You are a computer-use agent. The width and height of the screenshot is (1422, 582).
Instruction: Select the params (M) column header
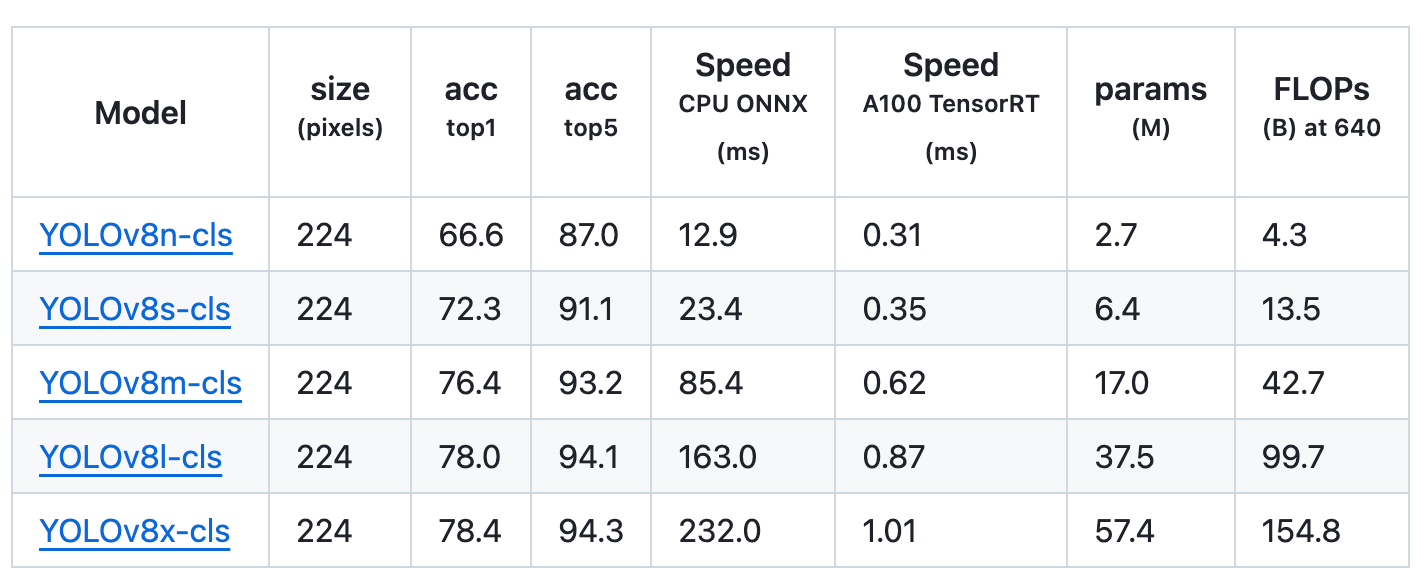tap(1150, 108)
